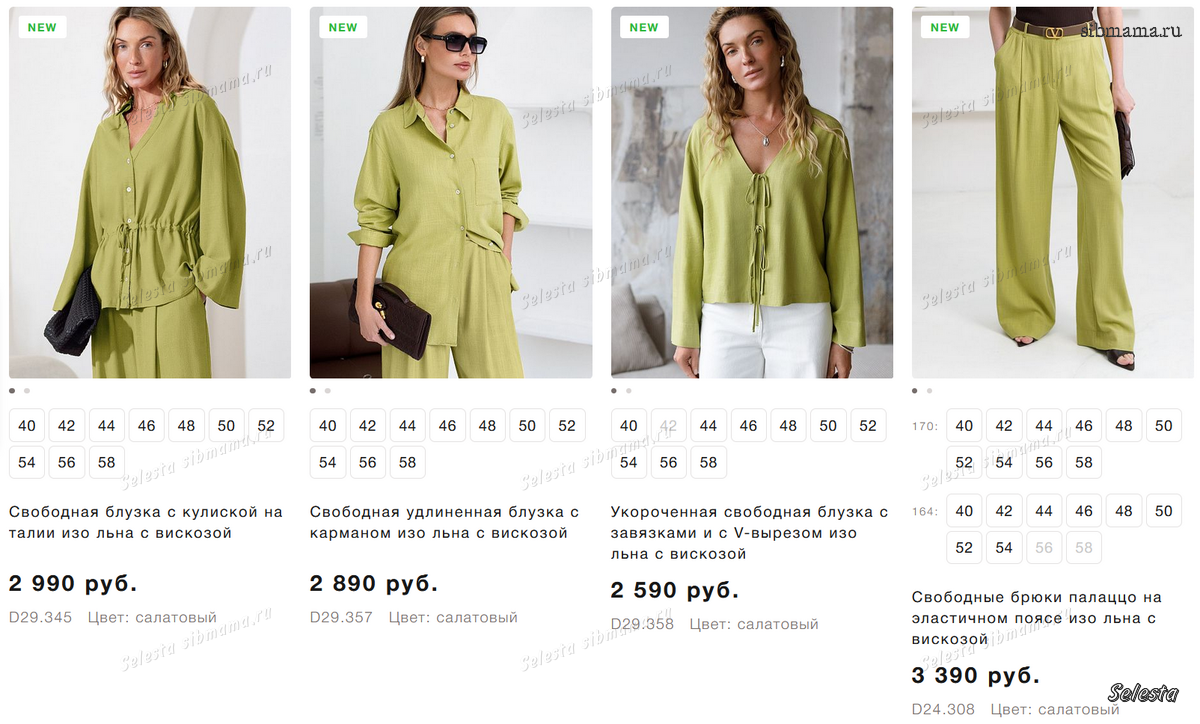The width and height of the screenshot is (1200, 724).
Task: Click the 2 590 руб. price
Action: pyautogui.click(x=675, y=590)
